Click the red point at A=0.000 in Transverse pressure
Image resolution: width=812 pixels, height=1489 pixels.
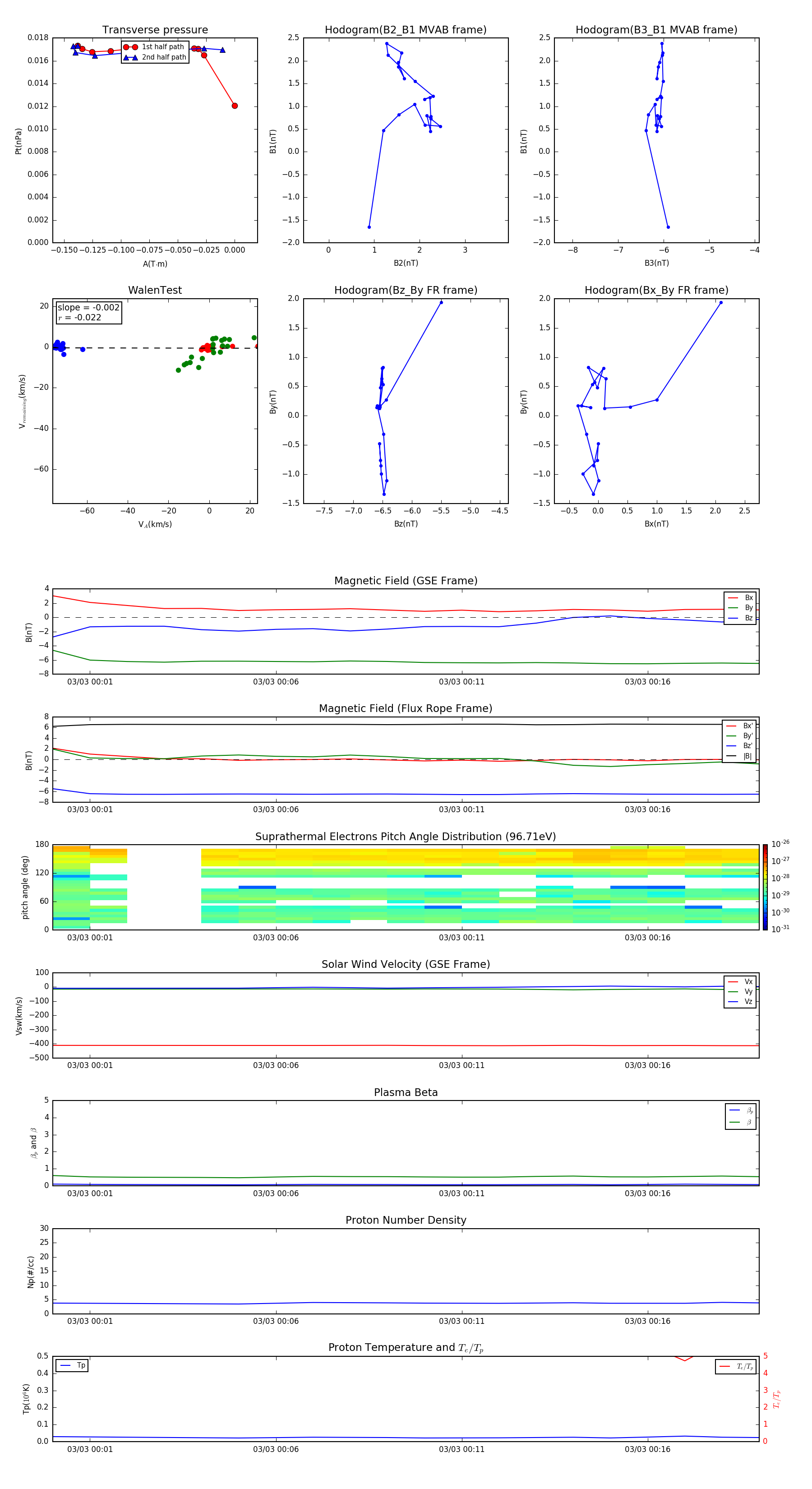tap(235, 106)
